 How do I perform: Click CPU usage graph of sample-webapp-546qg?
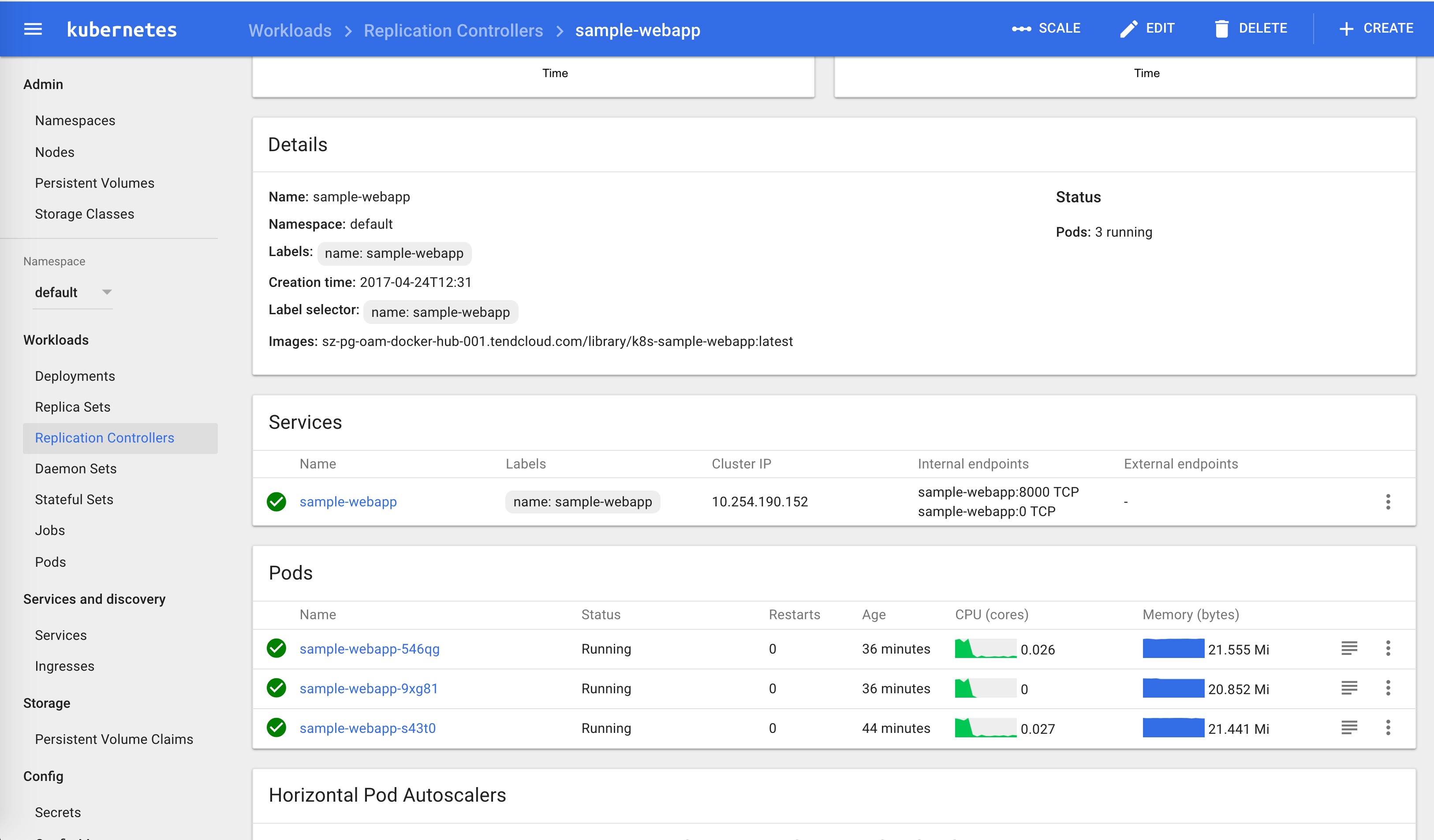coord(985,648)
